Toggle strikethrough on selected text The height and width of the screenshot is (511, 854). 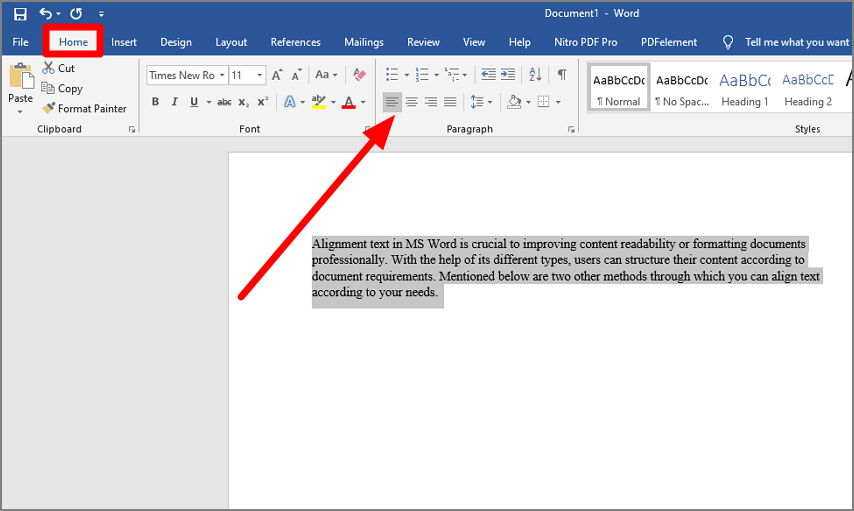(224, 102)
